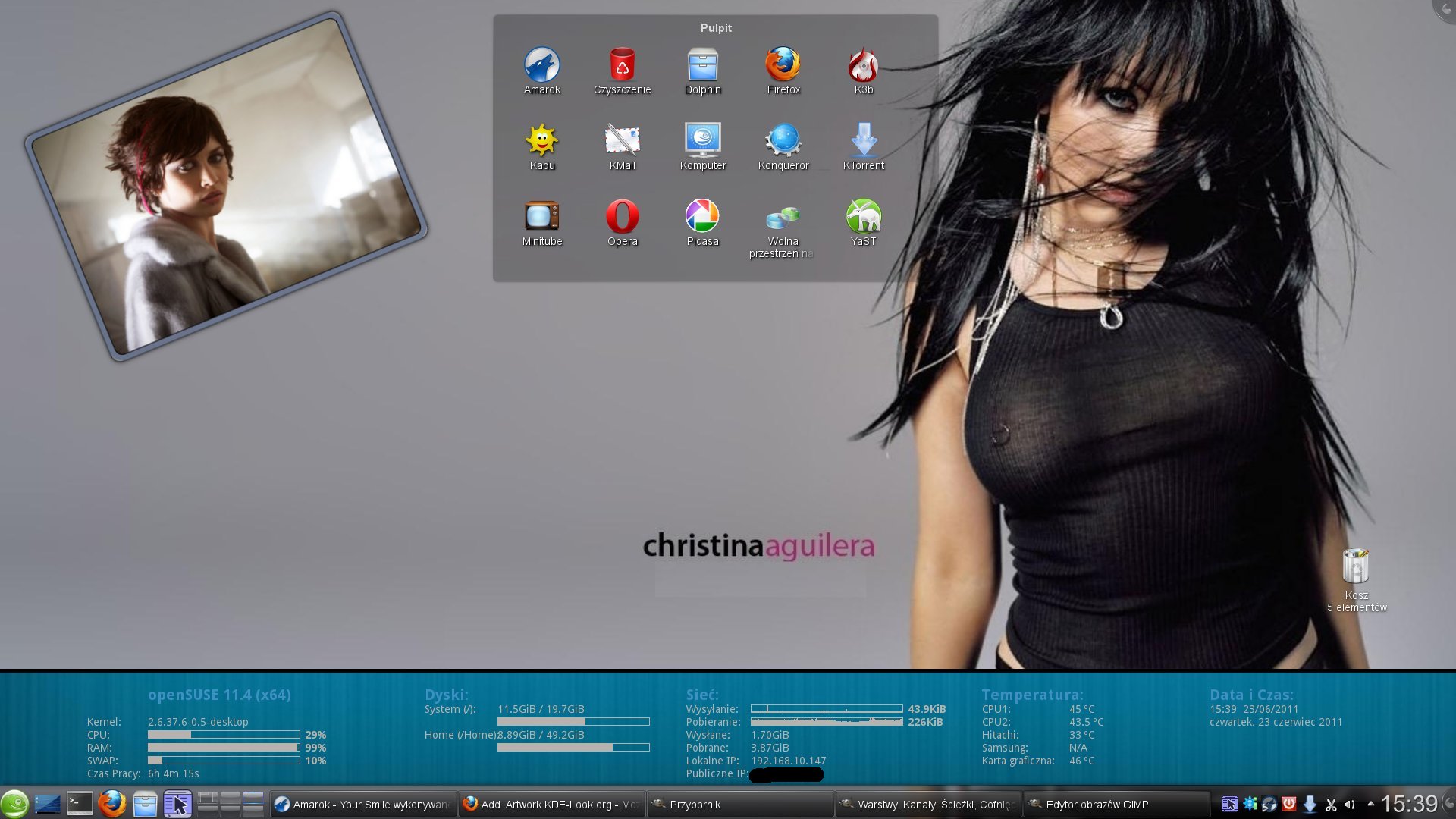This screenshot has height=819, width=1456.
Task: Open the file manager panel launcher
Action: tap(145, 804)
